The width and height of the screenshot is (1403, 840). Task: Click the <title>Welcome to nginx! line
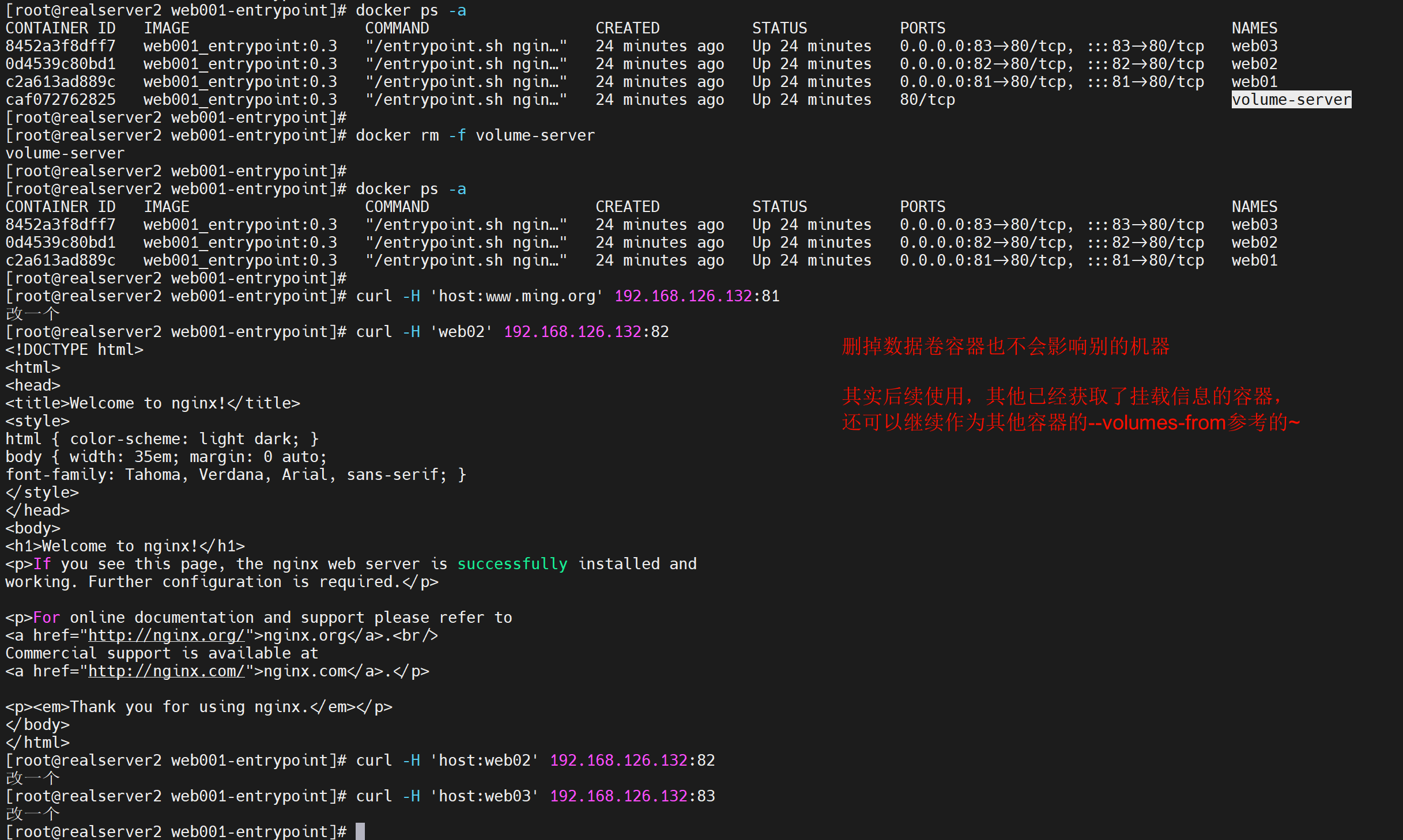[153, 403]
